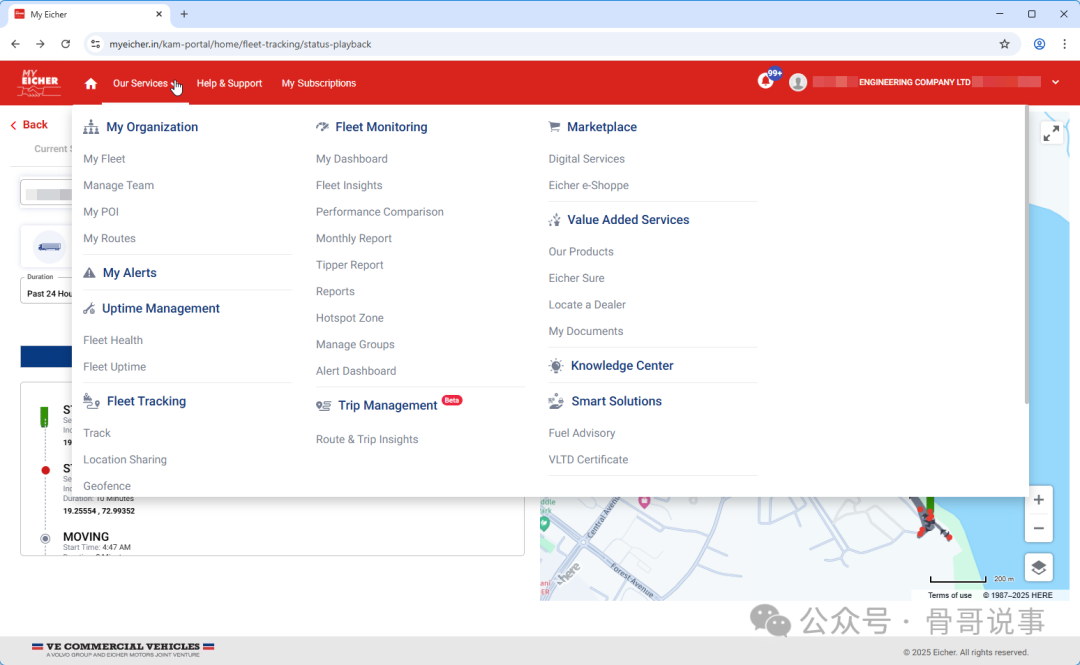Open My POI
This screenshot has width=1080, height=665.
(x=101, y=212)
